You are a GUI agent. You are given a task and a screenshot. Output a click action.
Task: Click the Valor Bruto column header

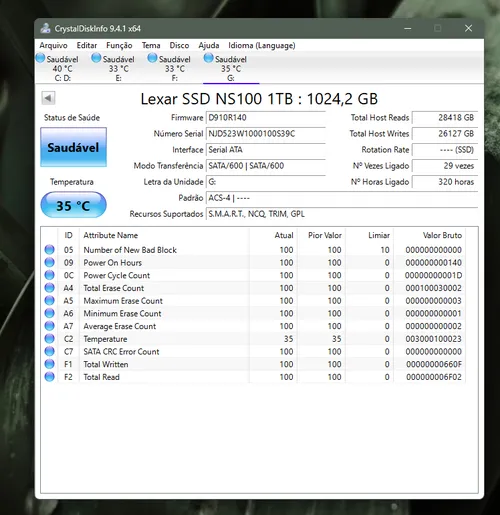[430, 235]
